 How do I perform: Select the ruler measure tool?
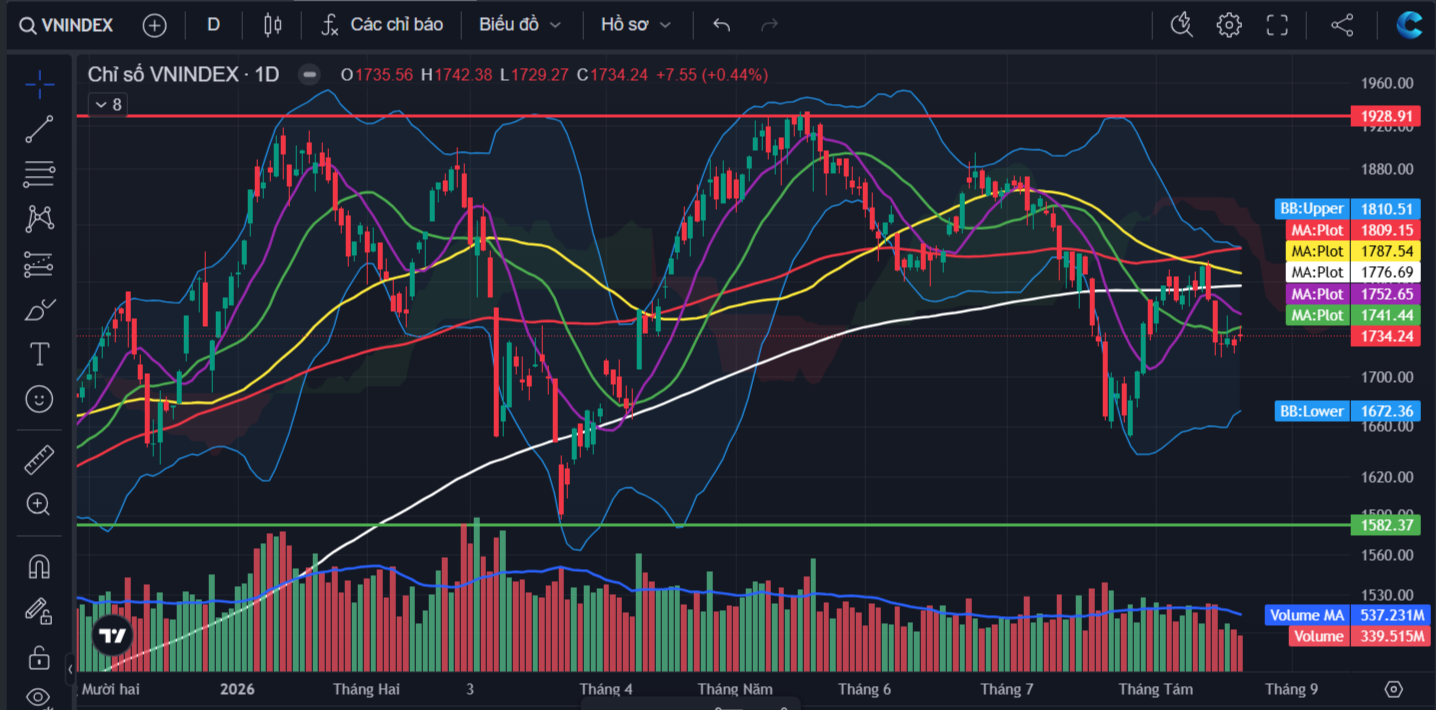tap(39, 460)
